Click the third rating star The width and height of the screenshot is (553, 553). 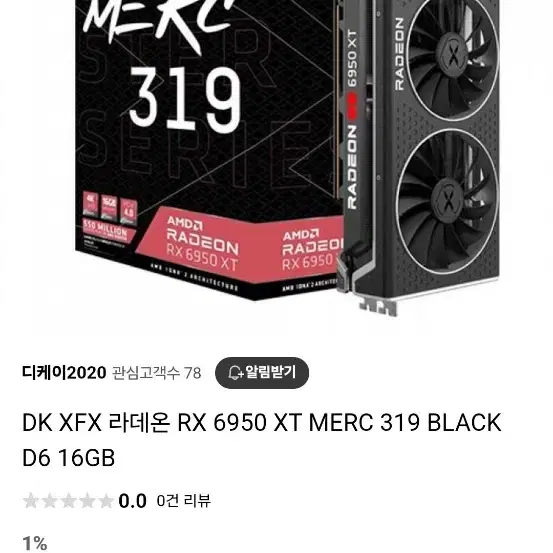[x=68, y=501]
